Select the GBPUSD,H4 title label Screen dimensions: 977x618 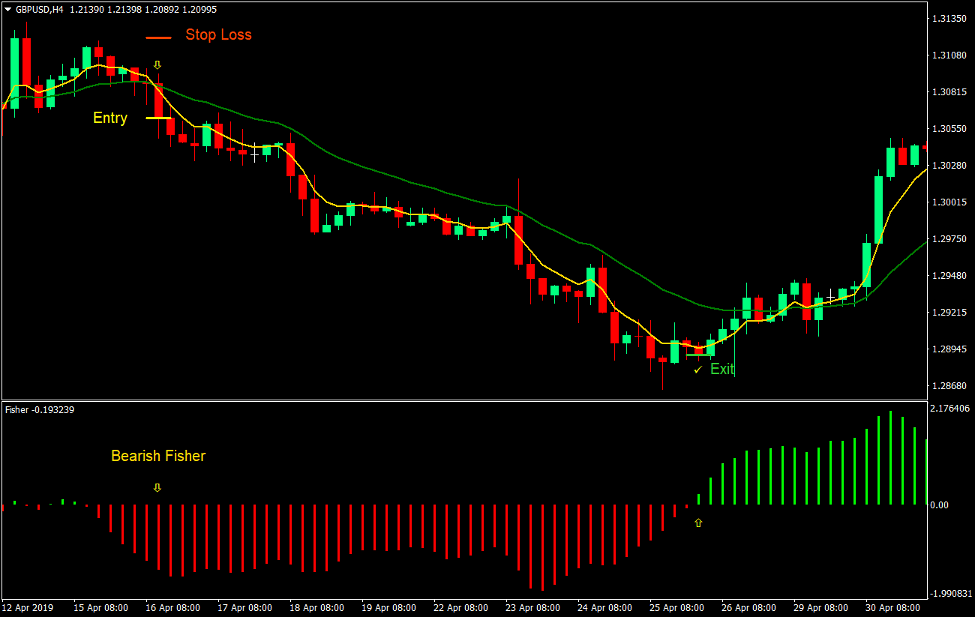click(x=38, y=8)
